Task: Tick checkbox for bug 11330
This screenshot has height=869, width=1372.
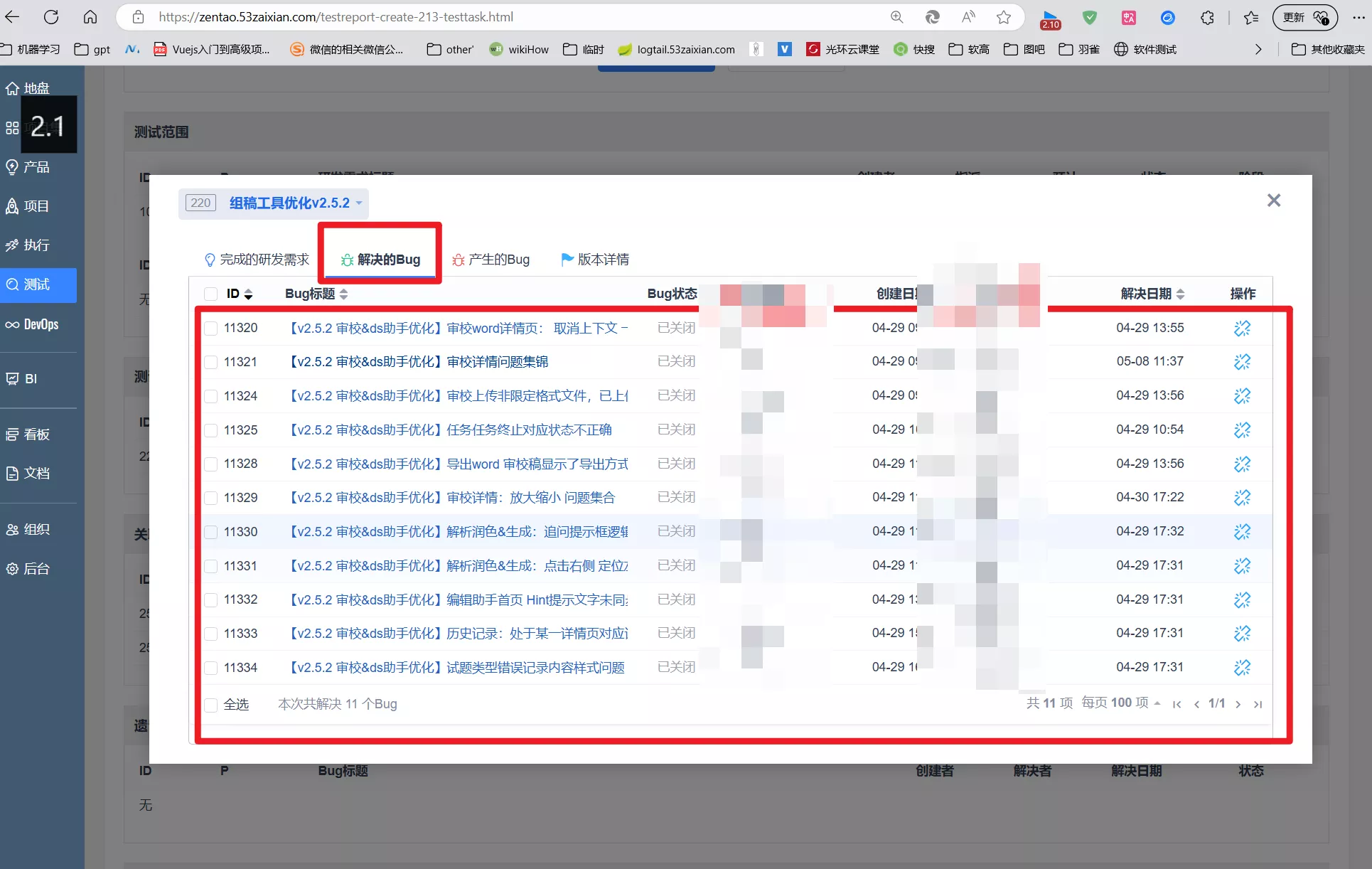Action: pos(210,532)
